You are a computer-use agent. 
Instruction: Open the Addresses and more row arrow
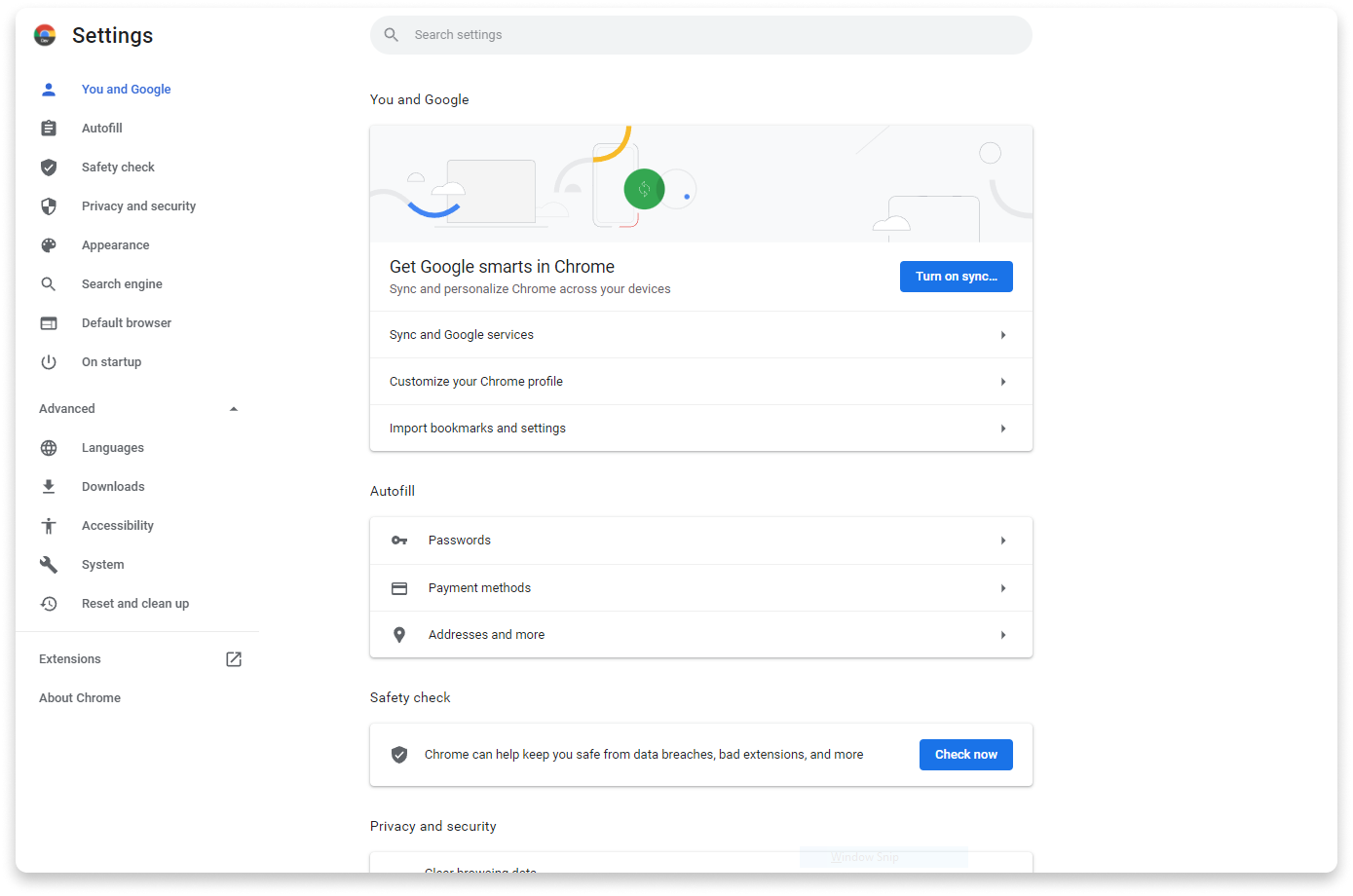[x=1003, y=635]
